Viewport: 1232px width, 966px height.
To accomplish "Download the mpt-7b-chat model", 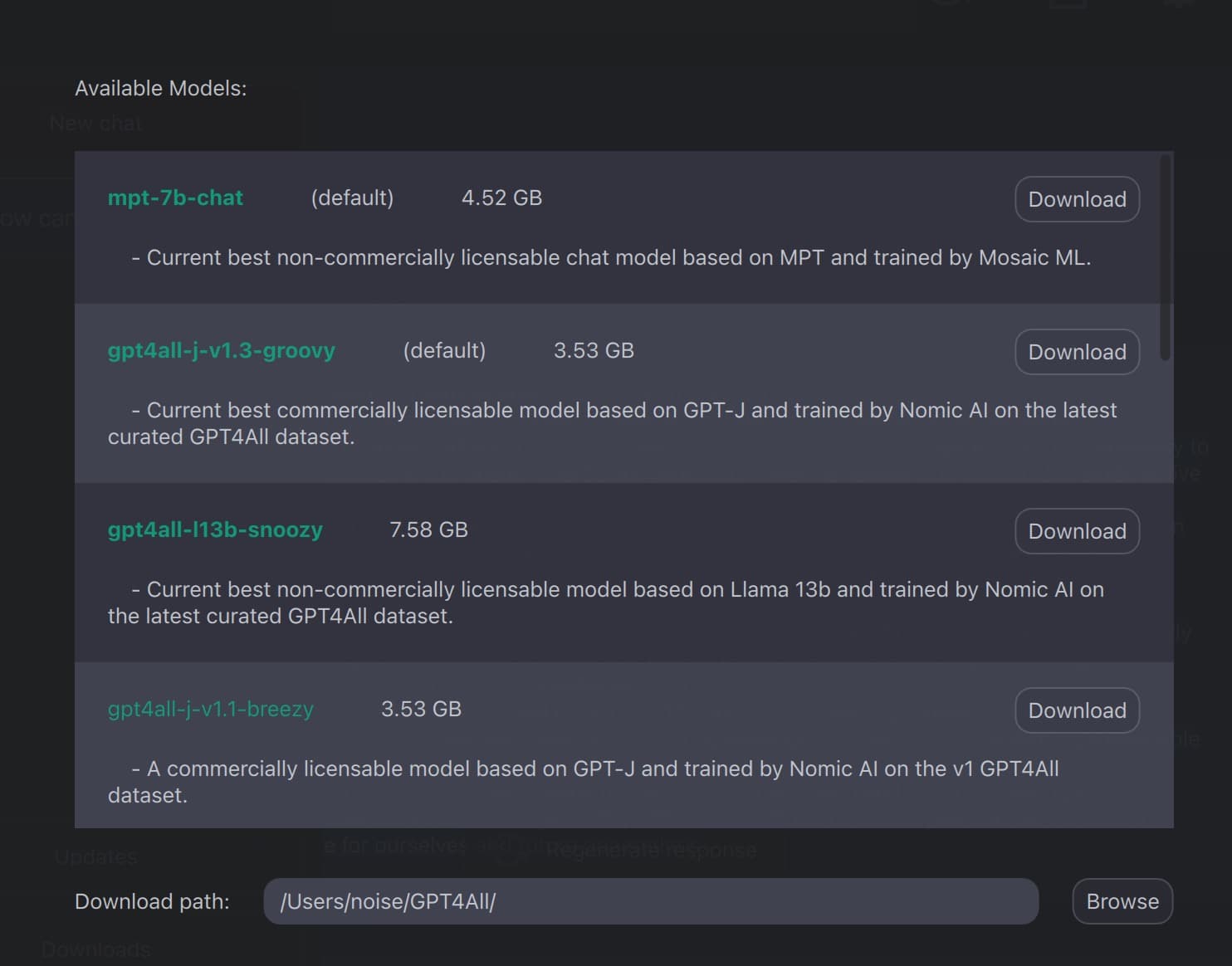I will pyautogui.click(x=1077, y=199).
